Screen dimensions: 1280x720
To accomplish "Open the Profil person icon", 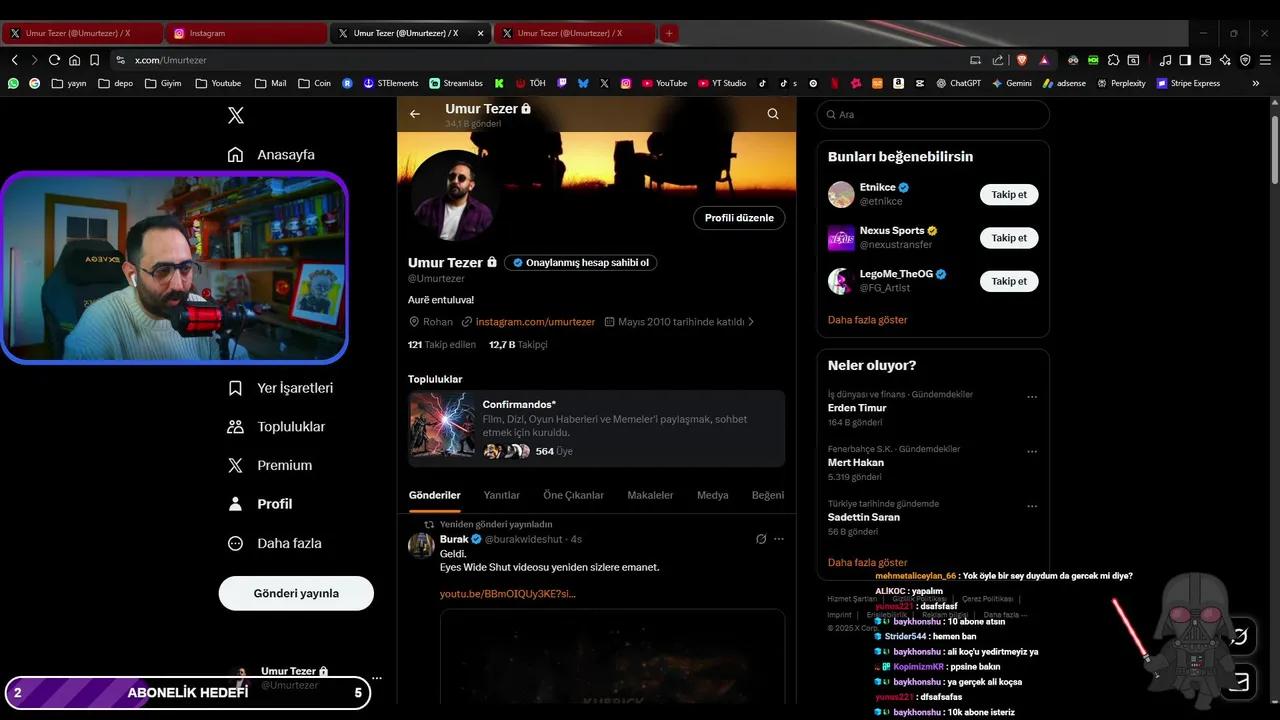I will pos(236,503).
